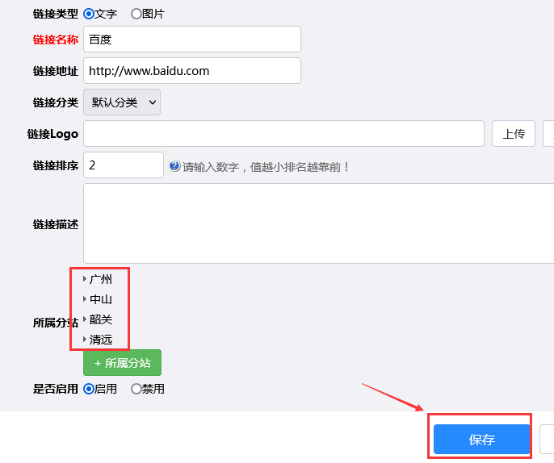Click the blue help question mark icon

(175, 166)
